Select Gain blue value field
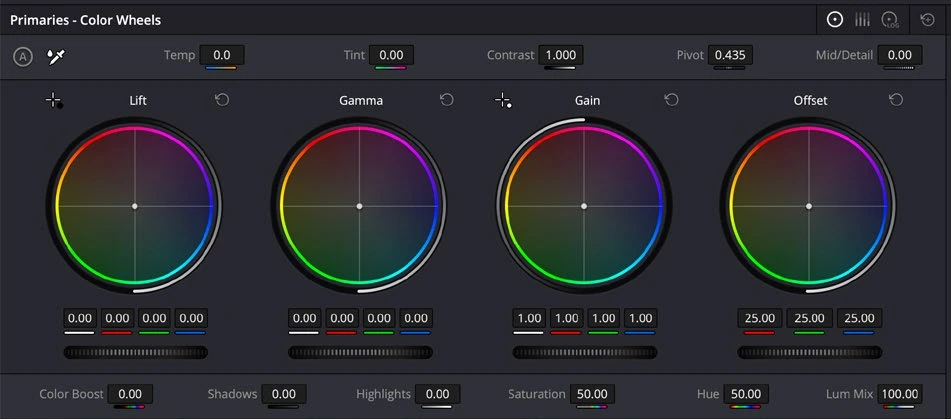951x419 pixels. [640, 318]
